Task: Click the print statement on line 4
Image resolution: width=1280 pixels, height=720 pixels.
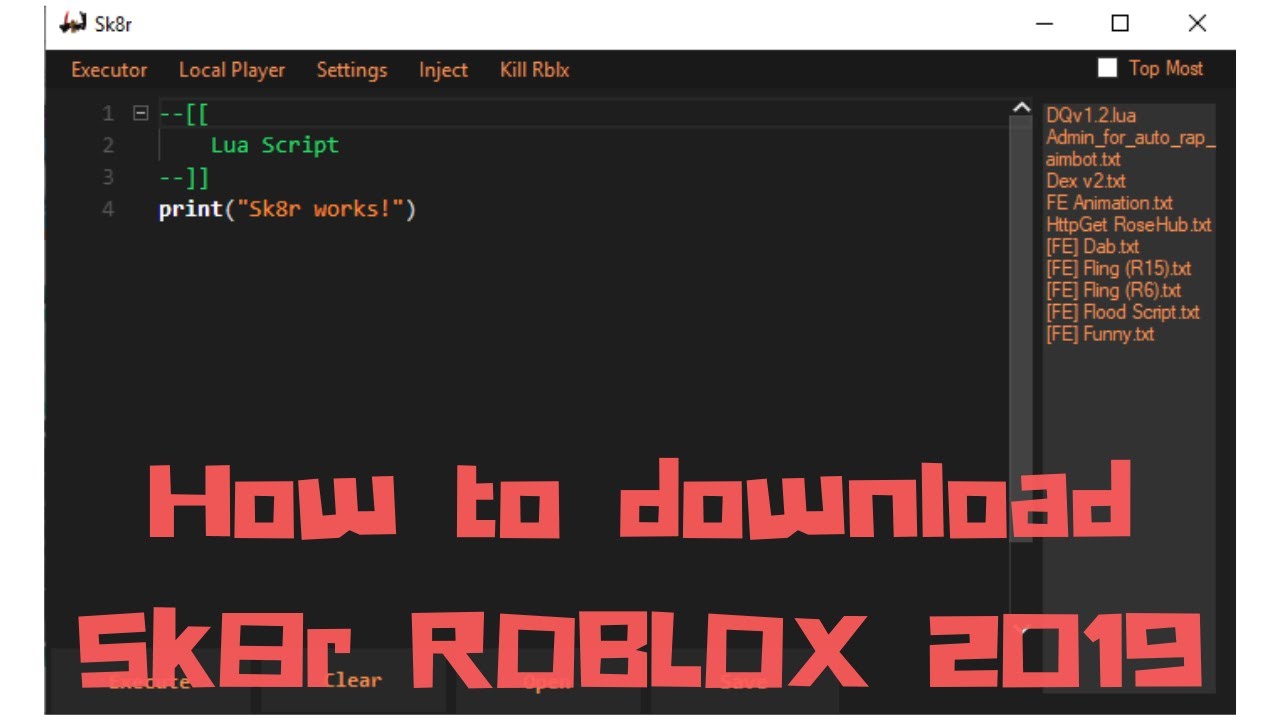Action: click(287, 210)
